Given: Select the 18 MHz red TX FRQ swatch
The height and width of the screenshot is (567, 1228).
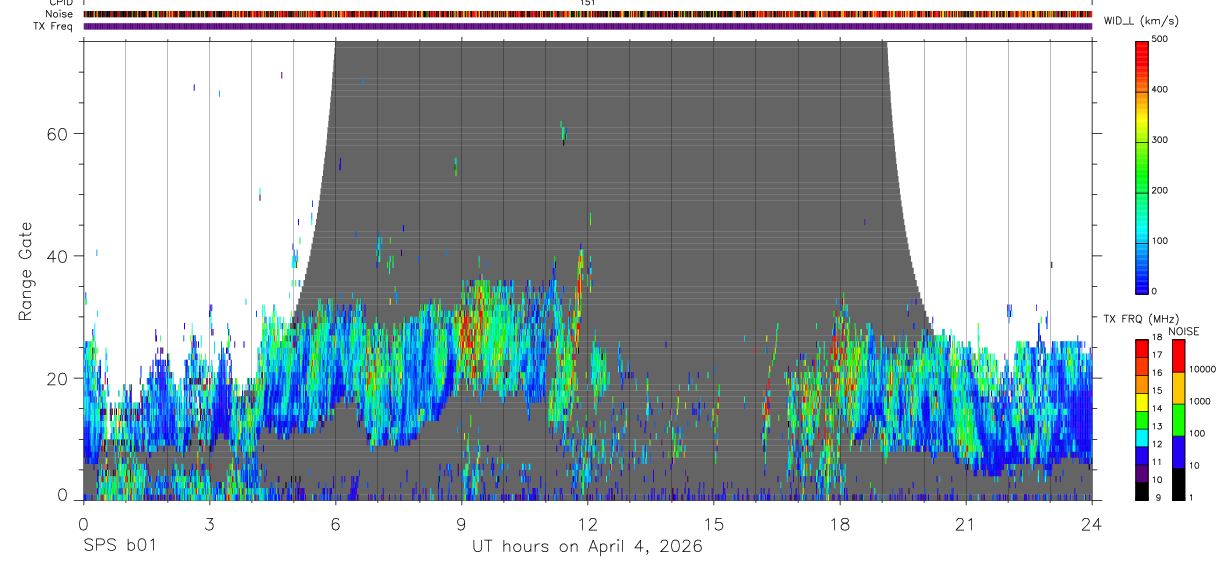Looking at the screenshot, I should 1142,347.
